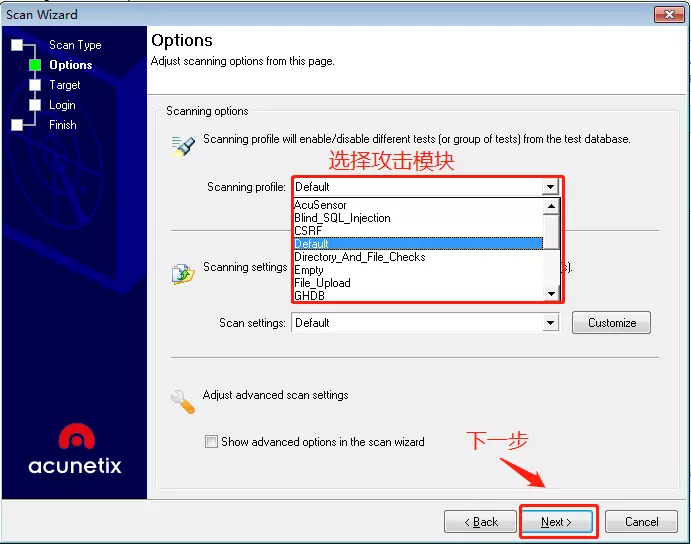The width and height of the screenshot is (691, 544).
Task: Click the Login step label
Action: 62,105
